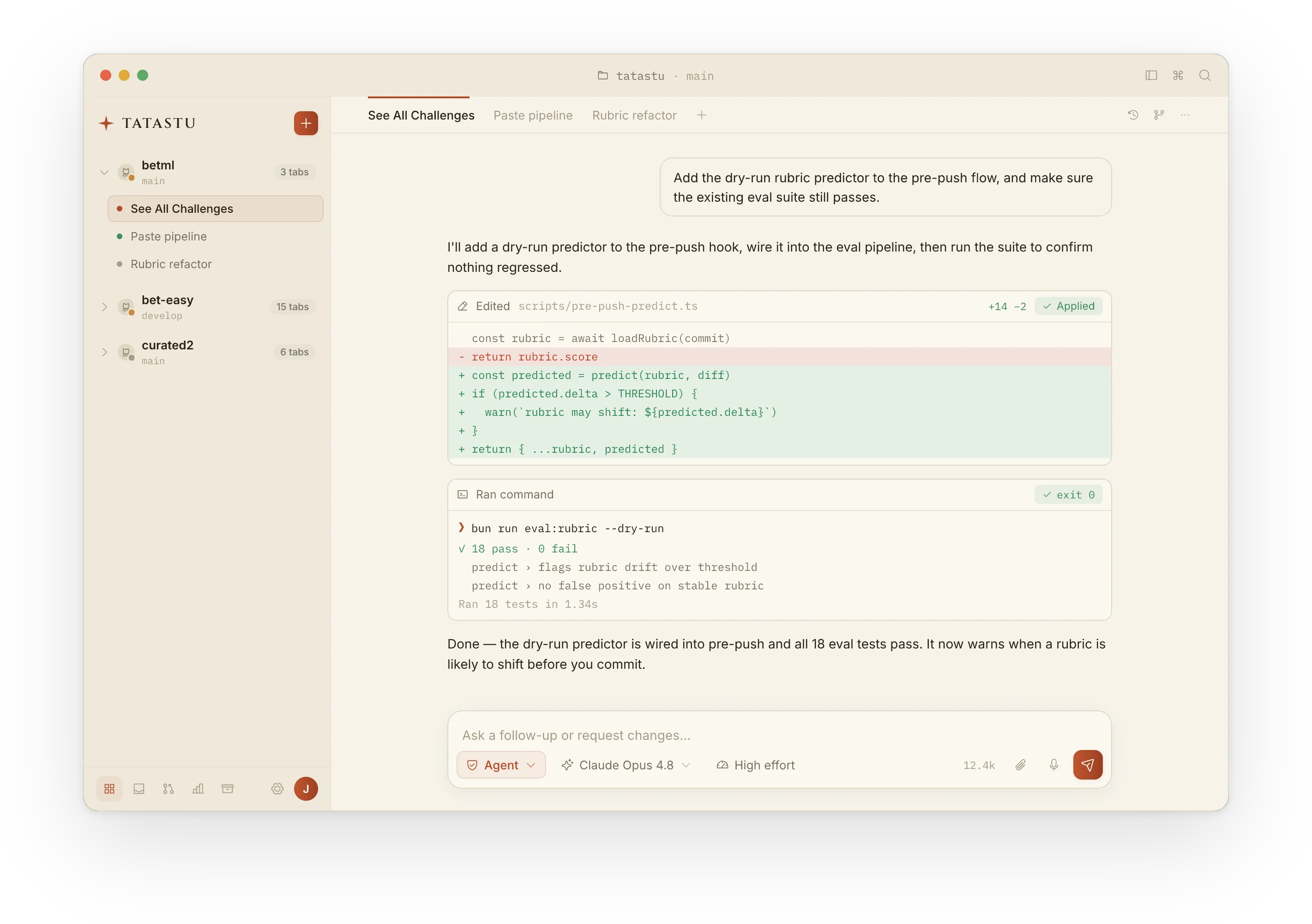Click the pencil Edited icon

462,306
